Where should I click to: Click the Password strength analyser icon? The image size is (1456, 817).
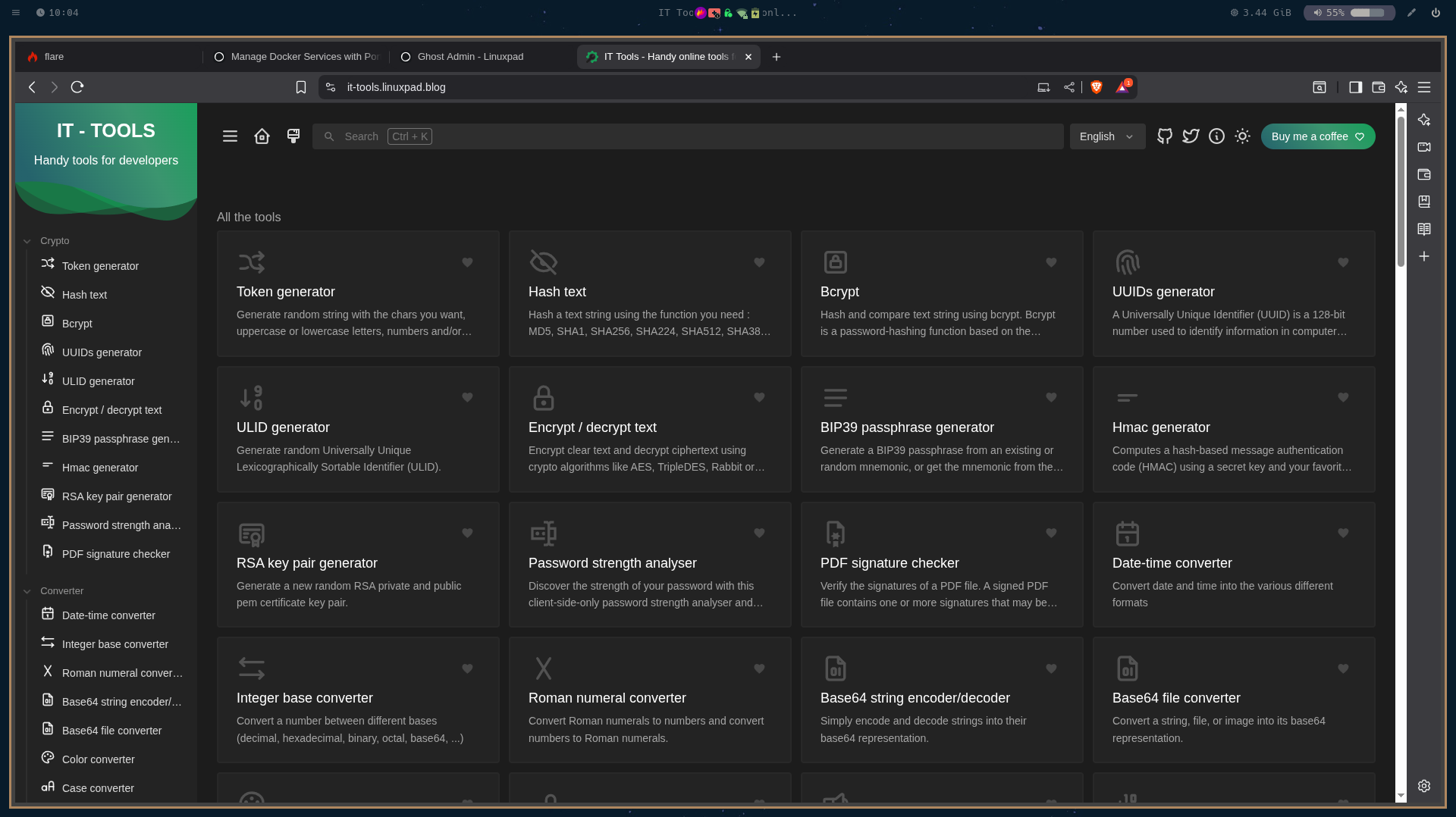click(543, 534)
